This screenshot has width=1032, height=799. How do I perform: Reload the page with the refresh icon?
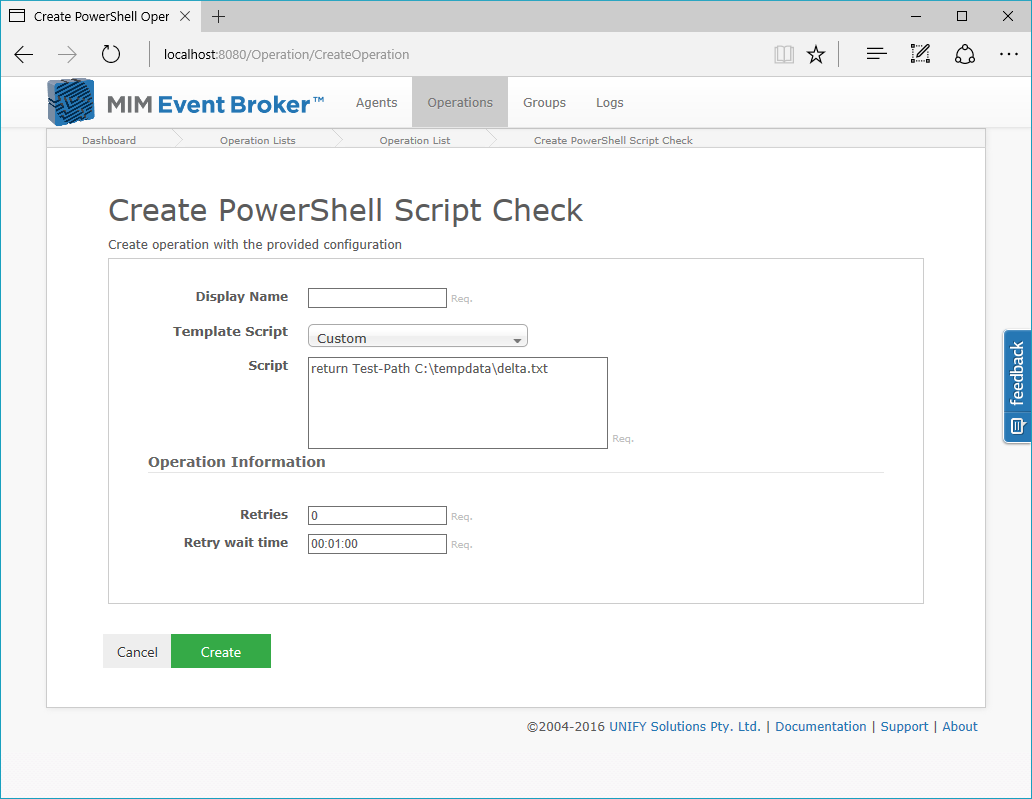coord(111,54)
